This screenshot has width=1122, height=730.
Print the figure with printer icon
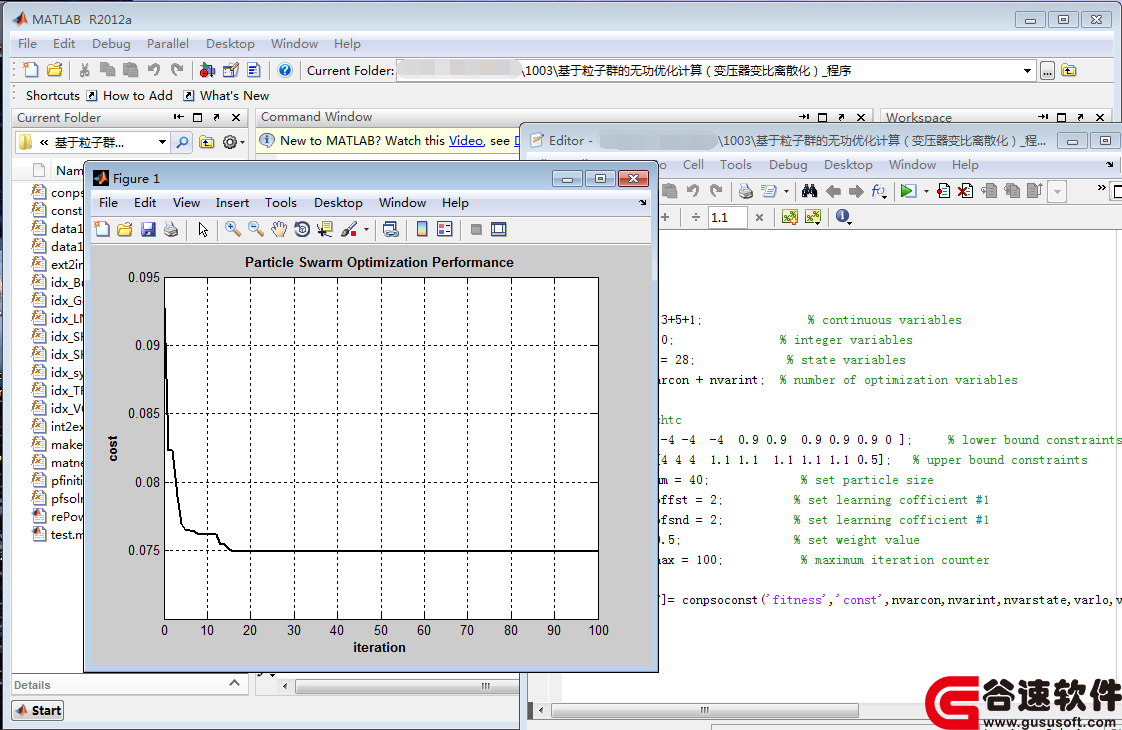pyautogui.click(x=171, y=229)
